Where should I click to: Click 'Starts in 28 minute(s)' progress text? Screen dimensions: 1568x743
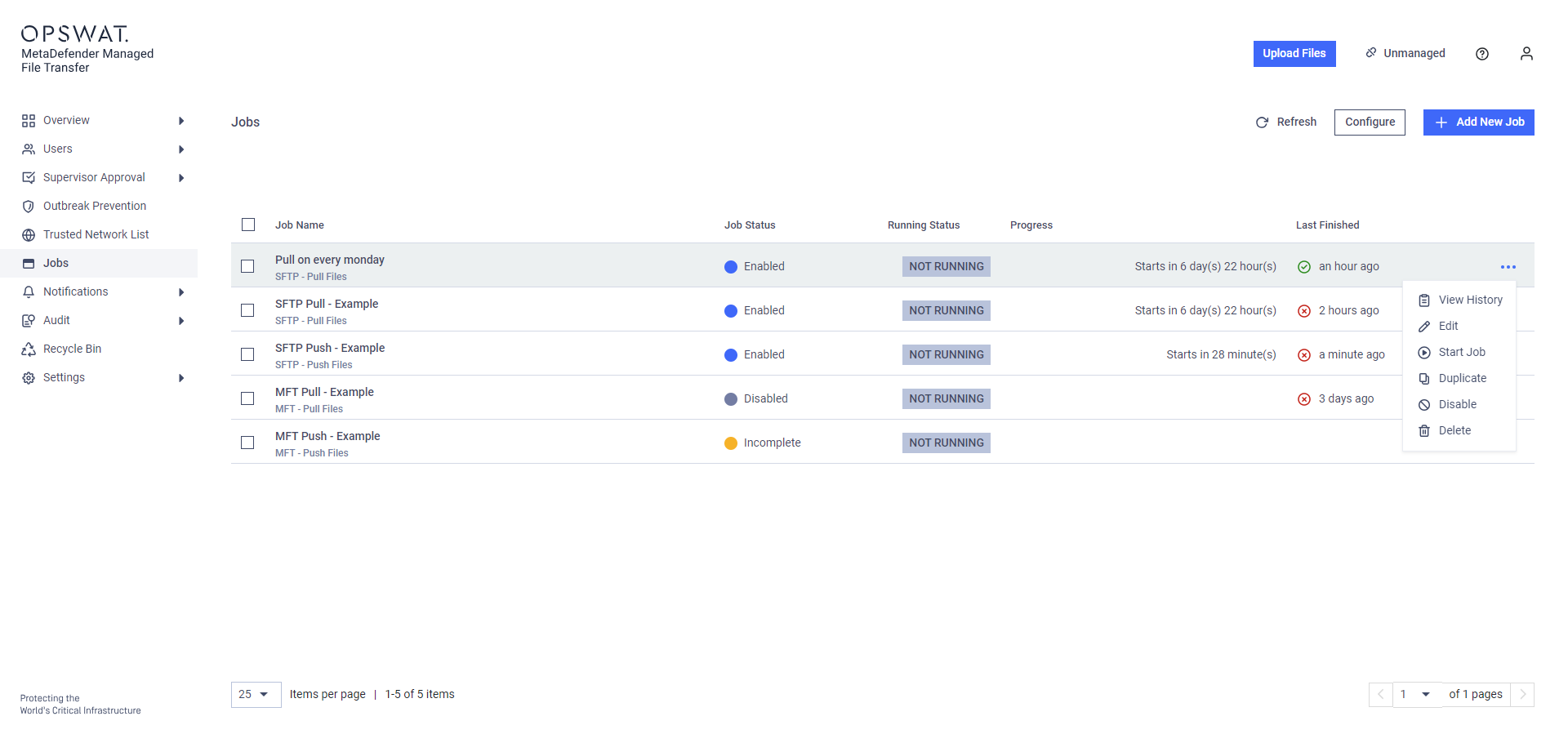pyautogui.click(x=1221, y=354)
